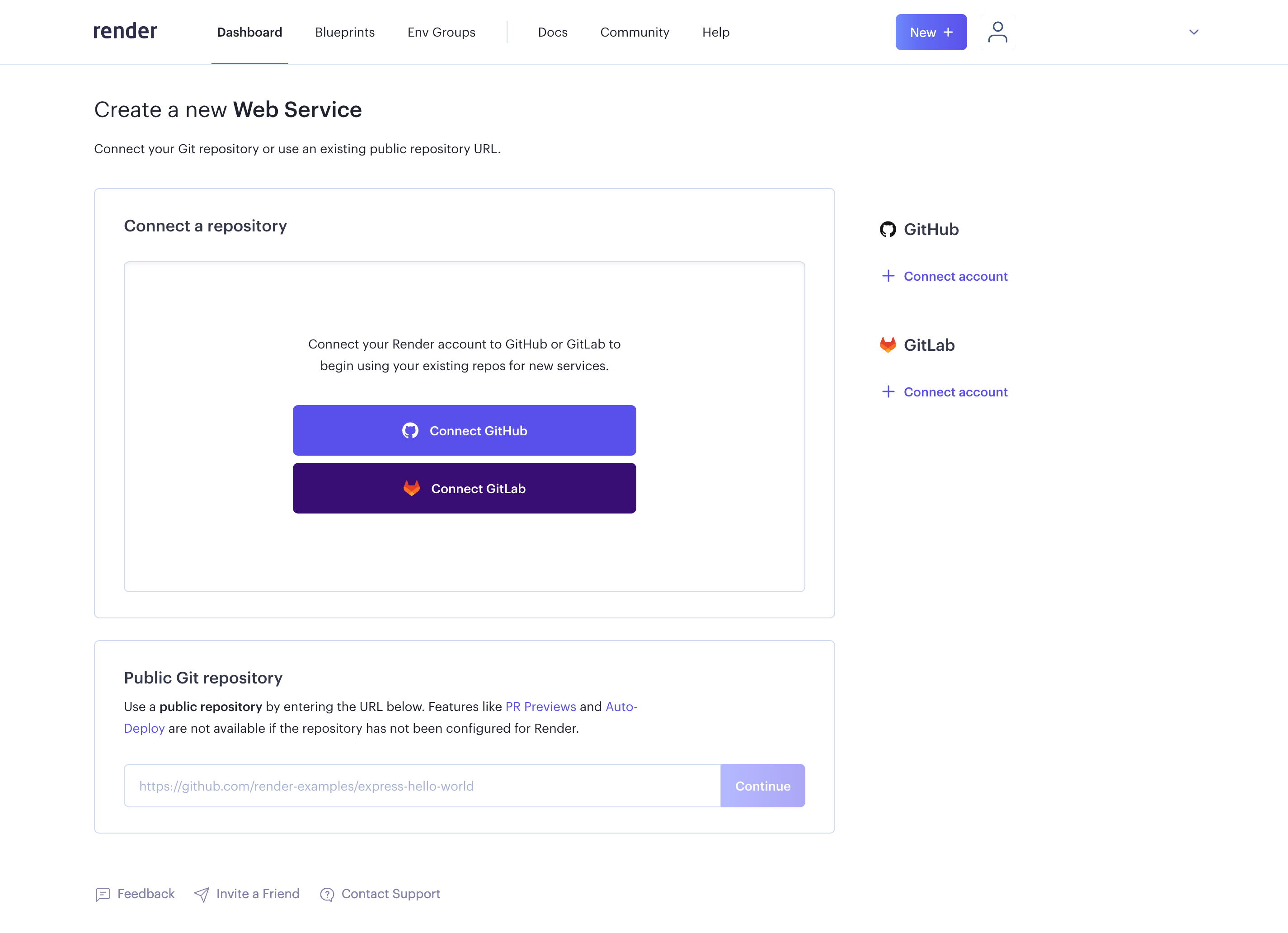Image resolution: width=1288 pixels, height=933 pixels.
Task: Click the public repository URL input field
Action: coord(421,785)
